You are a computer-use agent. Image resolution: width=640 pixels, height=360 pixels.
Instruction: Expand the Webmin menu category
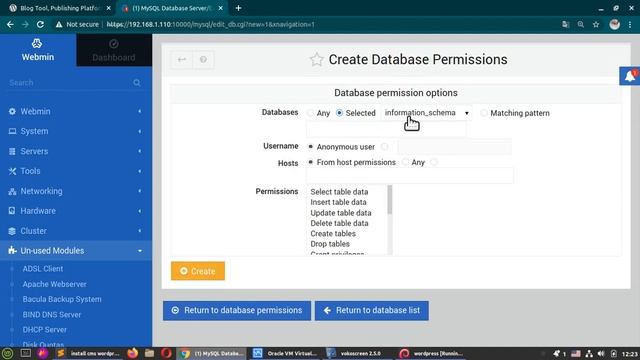pyautogui.click(x=76, y=111)
